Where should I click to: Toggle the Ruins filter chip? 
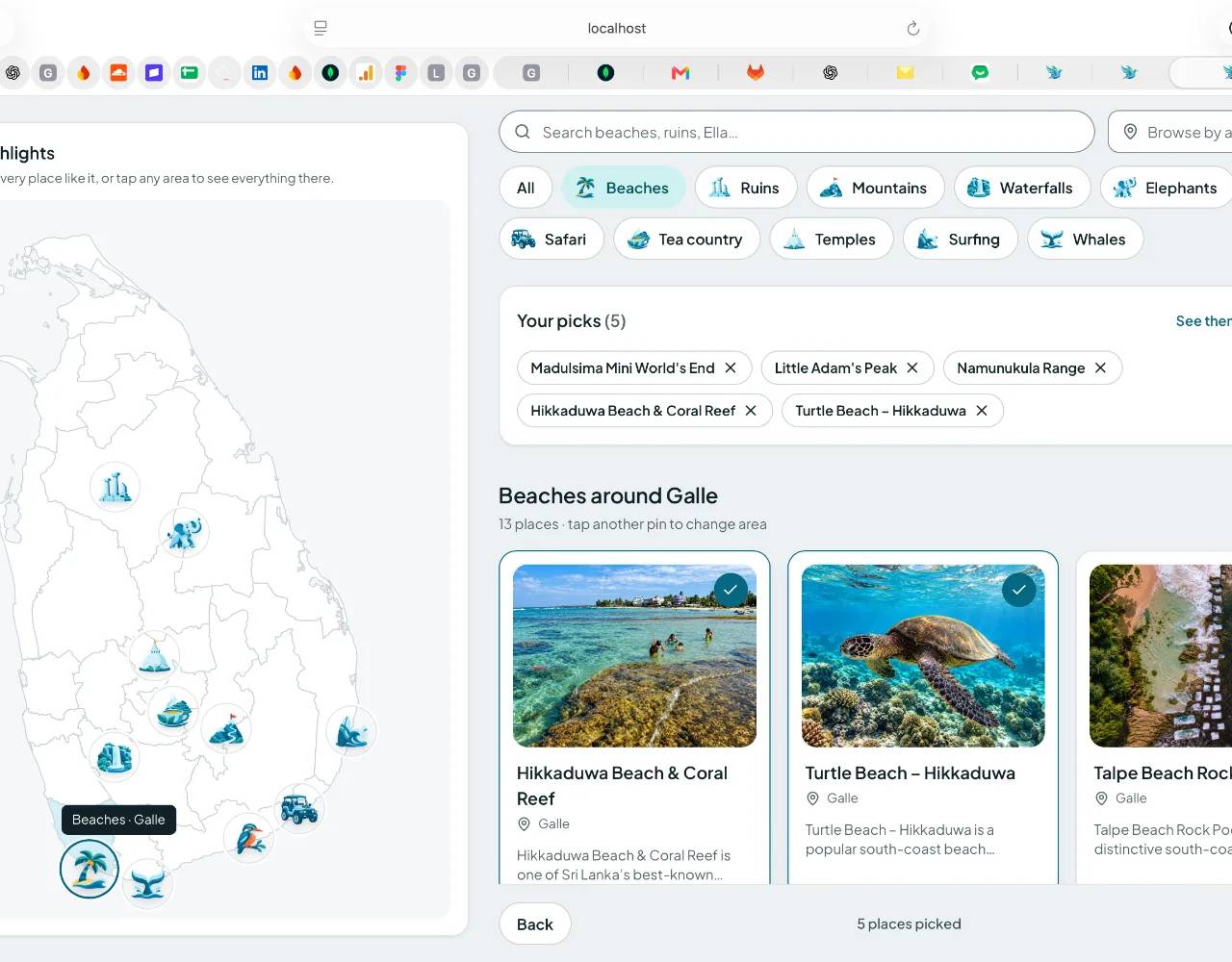point(746,188)
